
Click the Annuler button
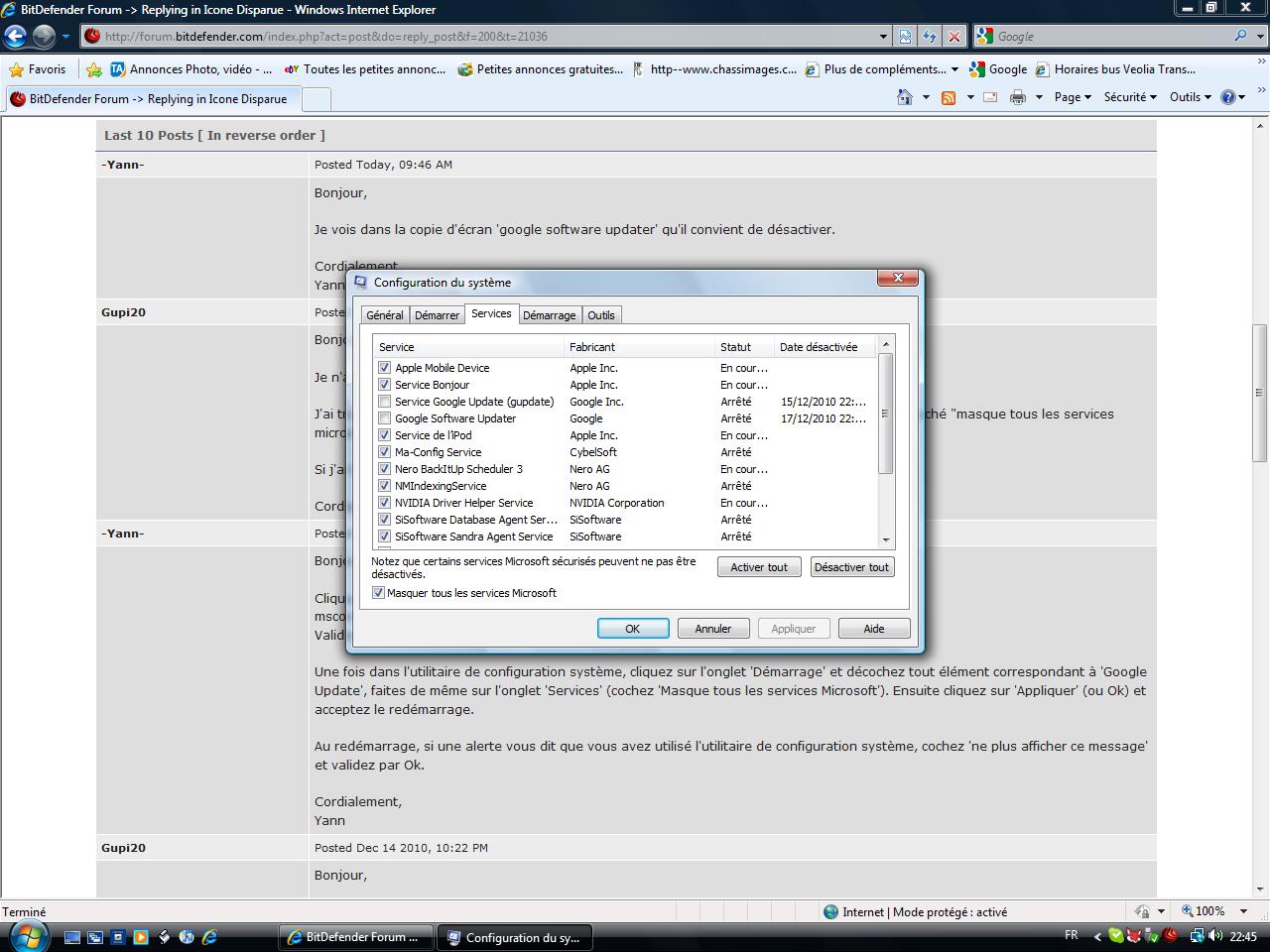point(712,629)
